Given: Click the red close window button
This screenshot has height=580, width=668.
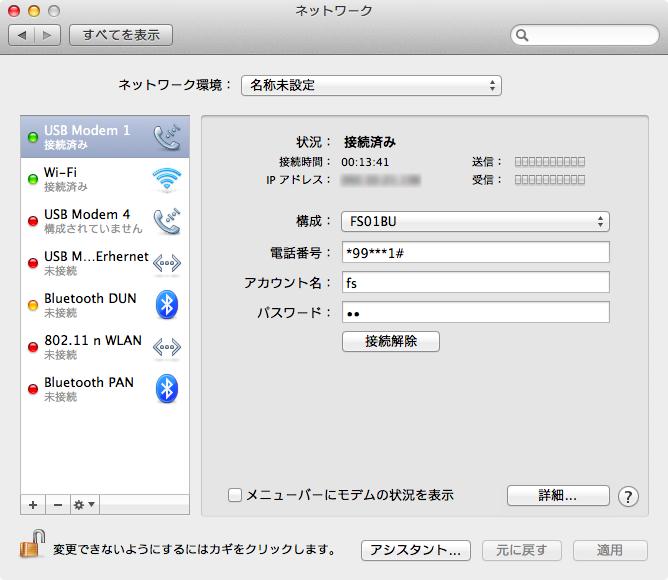Looking at the screenshot, I should [x=14, y=11].
